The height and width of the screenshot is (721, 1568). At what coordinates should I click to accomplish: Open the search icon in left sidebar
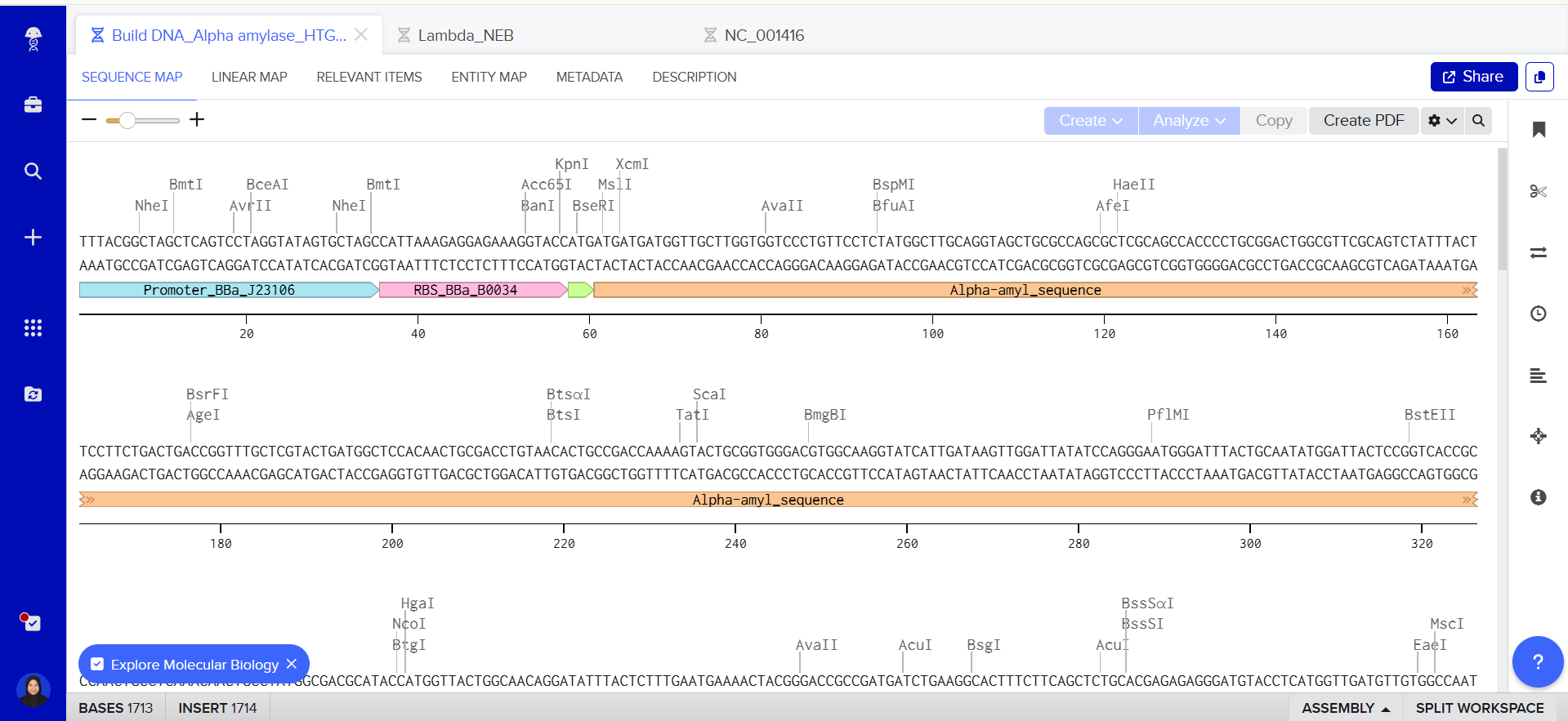pos(33,171)
